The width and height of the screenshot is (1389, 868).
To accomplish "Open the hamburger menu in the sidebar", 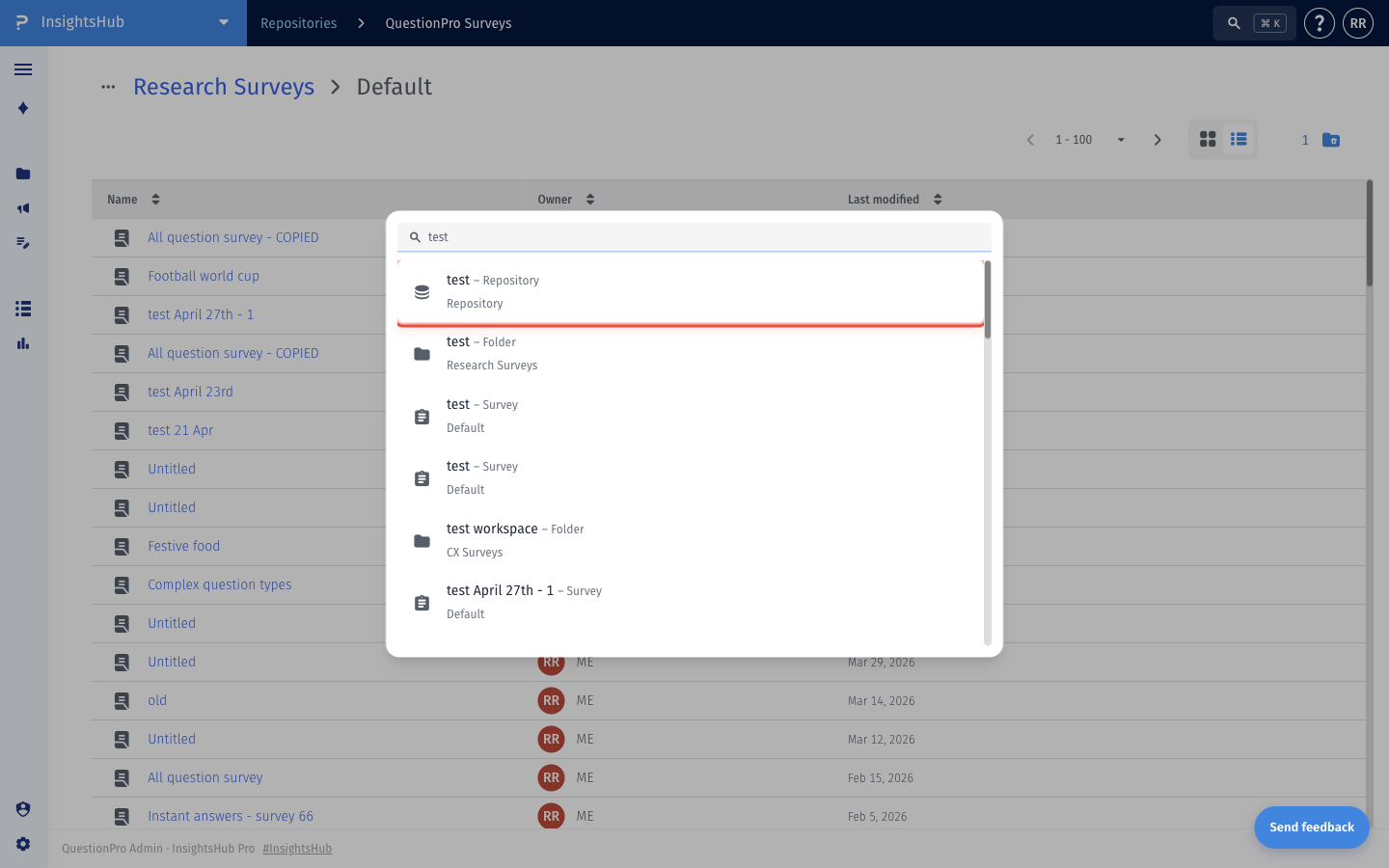I will click(x=23, y=69).
